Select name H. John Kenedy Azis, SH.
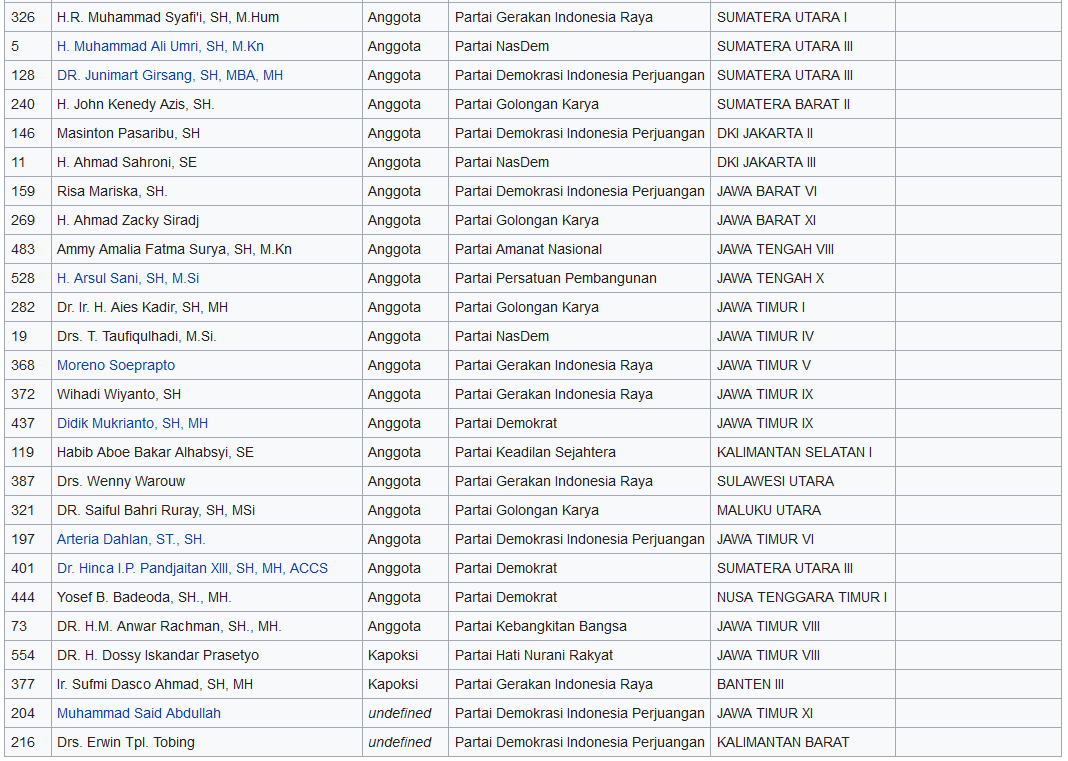Screen dimensions: 1068x761 [x=136, y=104]
